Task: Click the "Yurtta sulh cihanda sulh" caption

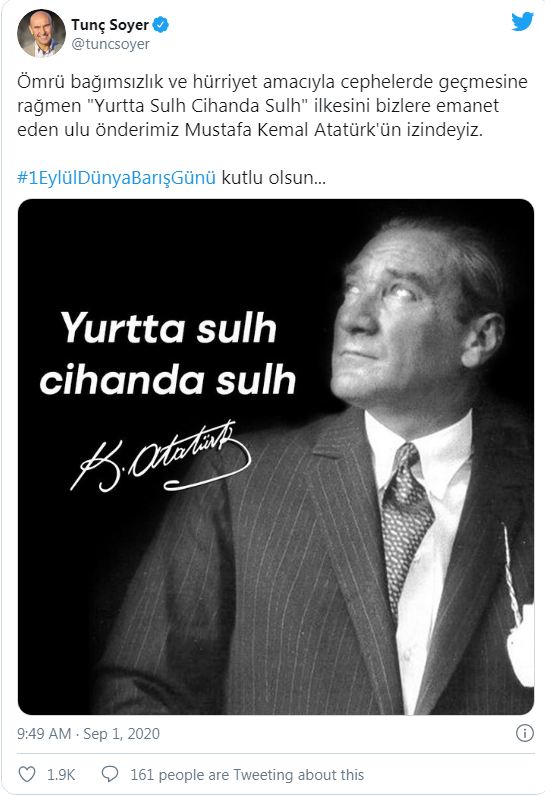Action: tap(168, 353)
